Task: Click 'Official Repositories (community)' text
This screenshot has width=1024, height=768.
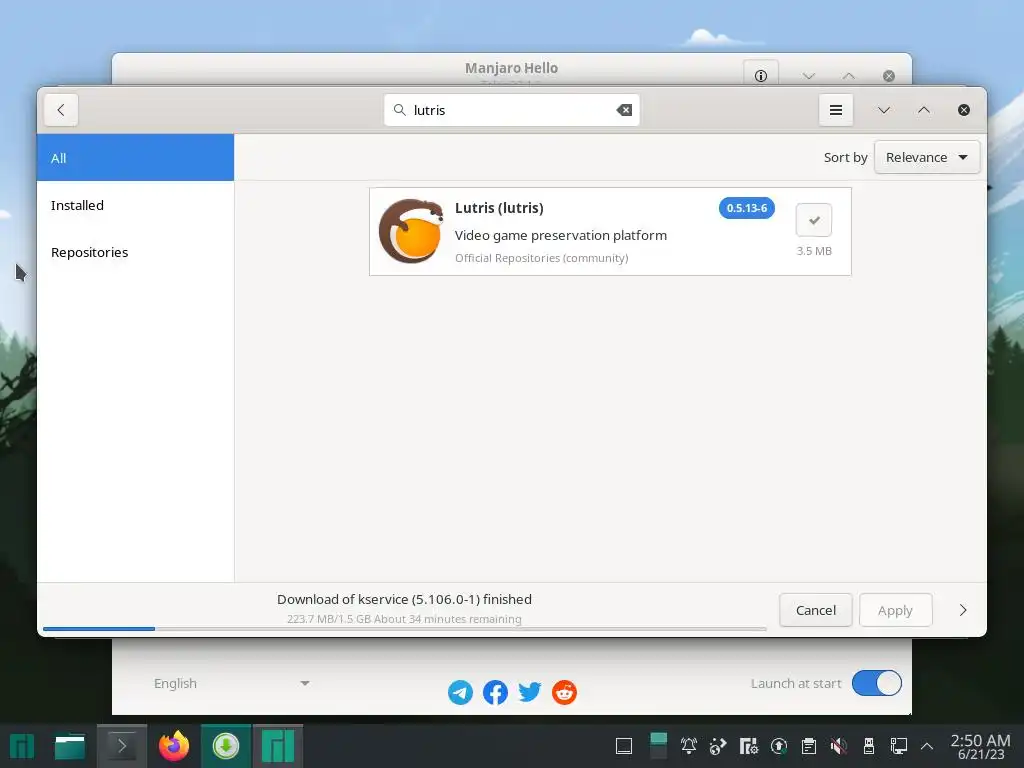Action: tap(541, 258)
